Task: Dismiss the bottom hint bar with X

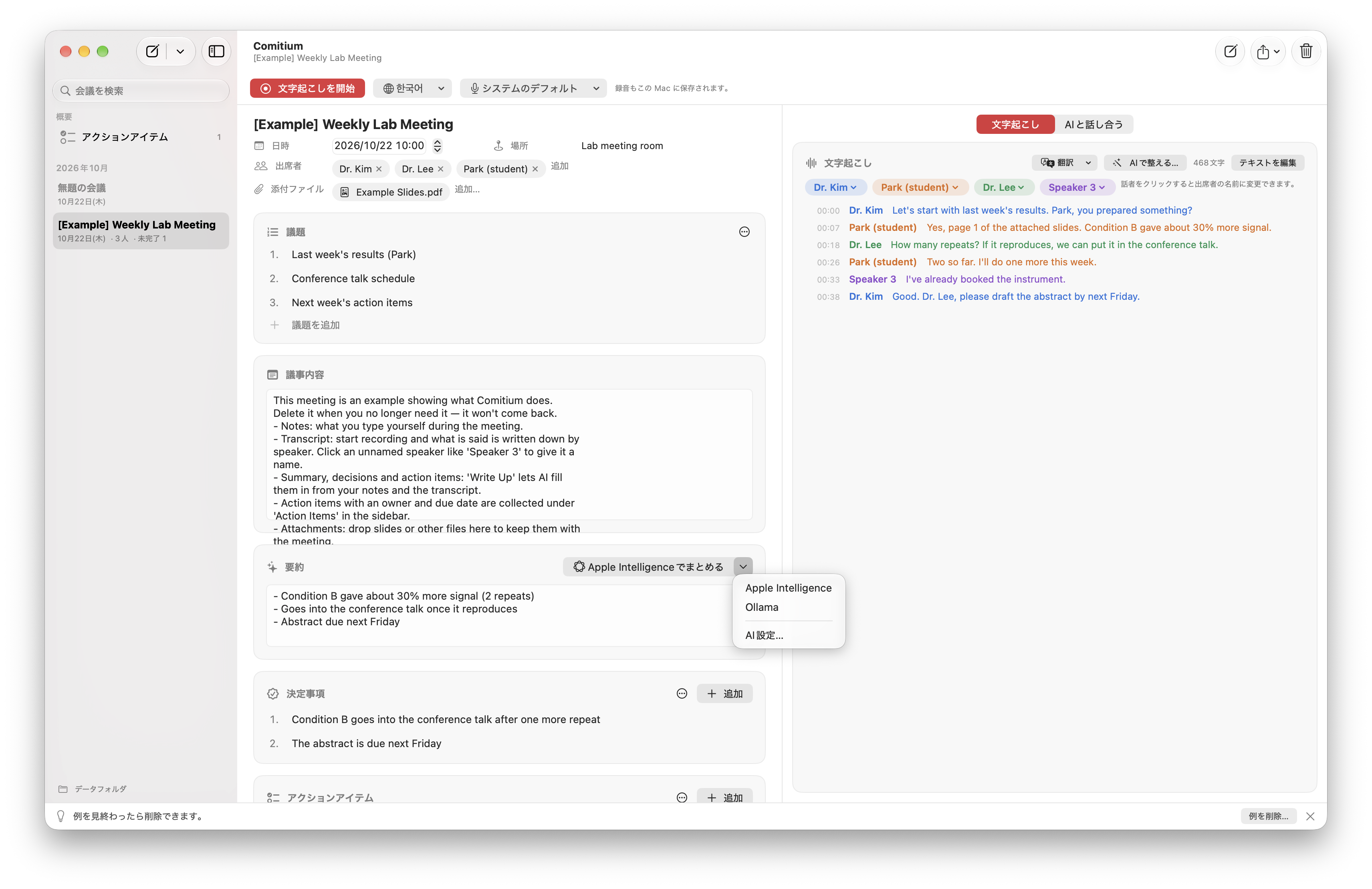Action: click(x=1310, y=816)
